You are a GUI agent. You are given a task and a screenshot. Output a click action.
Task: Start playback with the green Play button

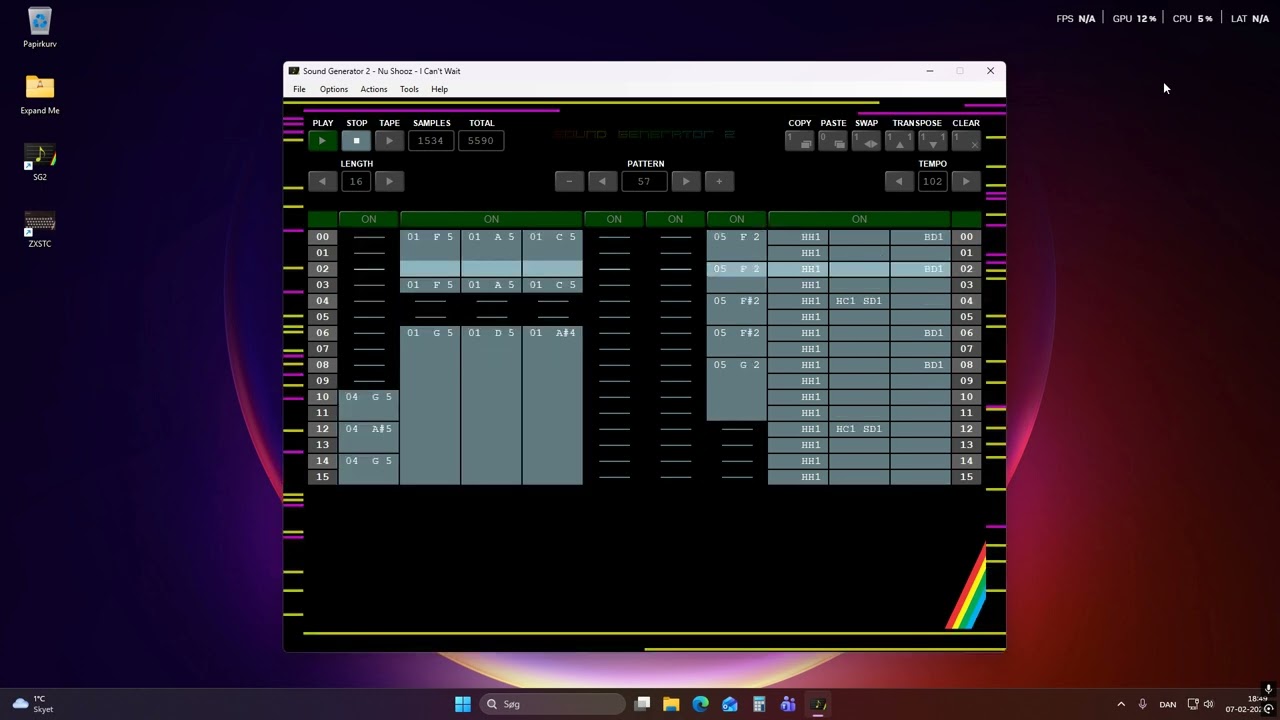click(322, 141)
